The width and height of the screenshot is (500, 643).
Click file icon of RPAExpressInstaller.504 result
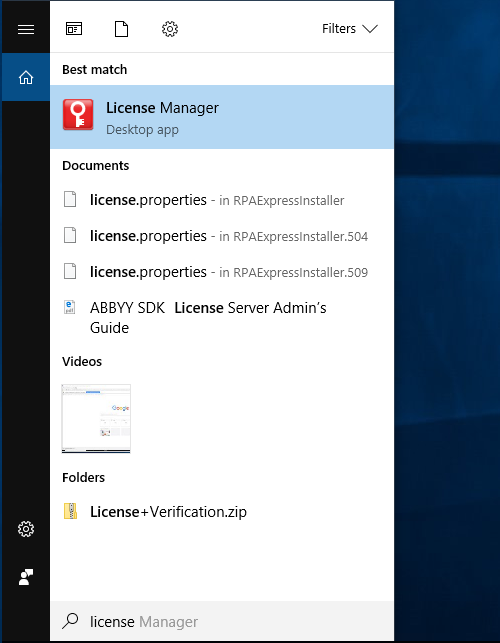click(x=70, y=235)
